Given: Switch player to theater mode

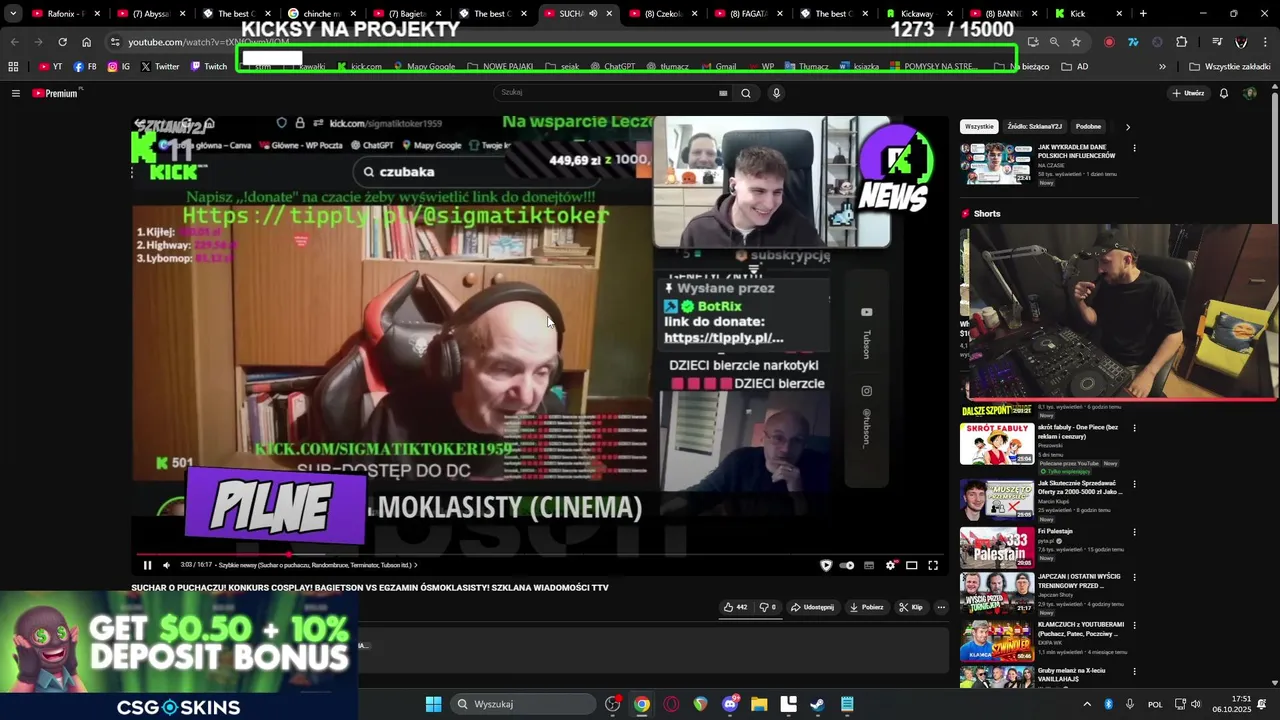Looking at the screenshot, I should pyautogui.click(x=911, y=565).
